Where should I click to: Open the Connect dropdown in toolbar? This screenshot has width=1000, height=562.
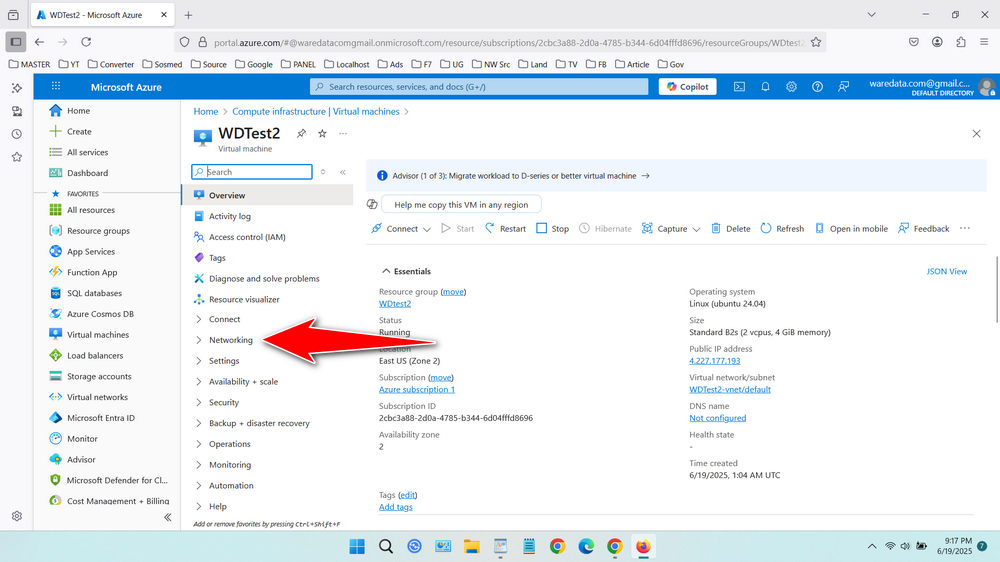pyautogui.click(x=401, y=228)
